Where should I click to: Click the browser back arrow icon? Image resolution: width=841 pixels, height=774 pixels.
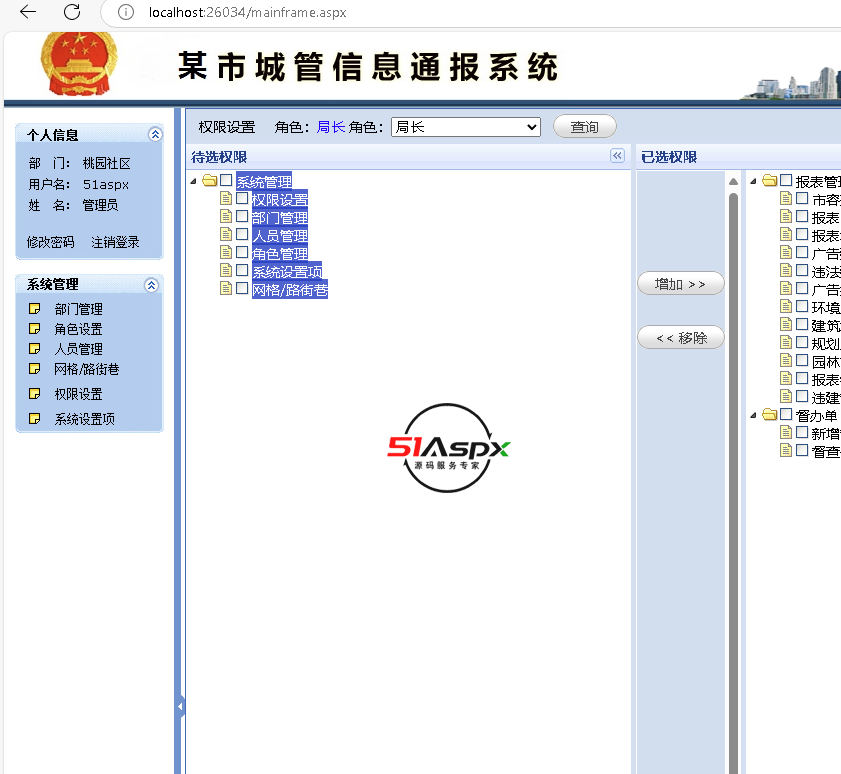click(x=27, y=12)
